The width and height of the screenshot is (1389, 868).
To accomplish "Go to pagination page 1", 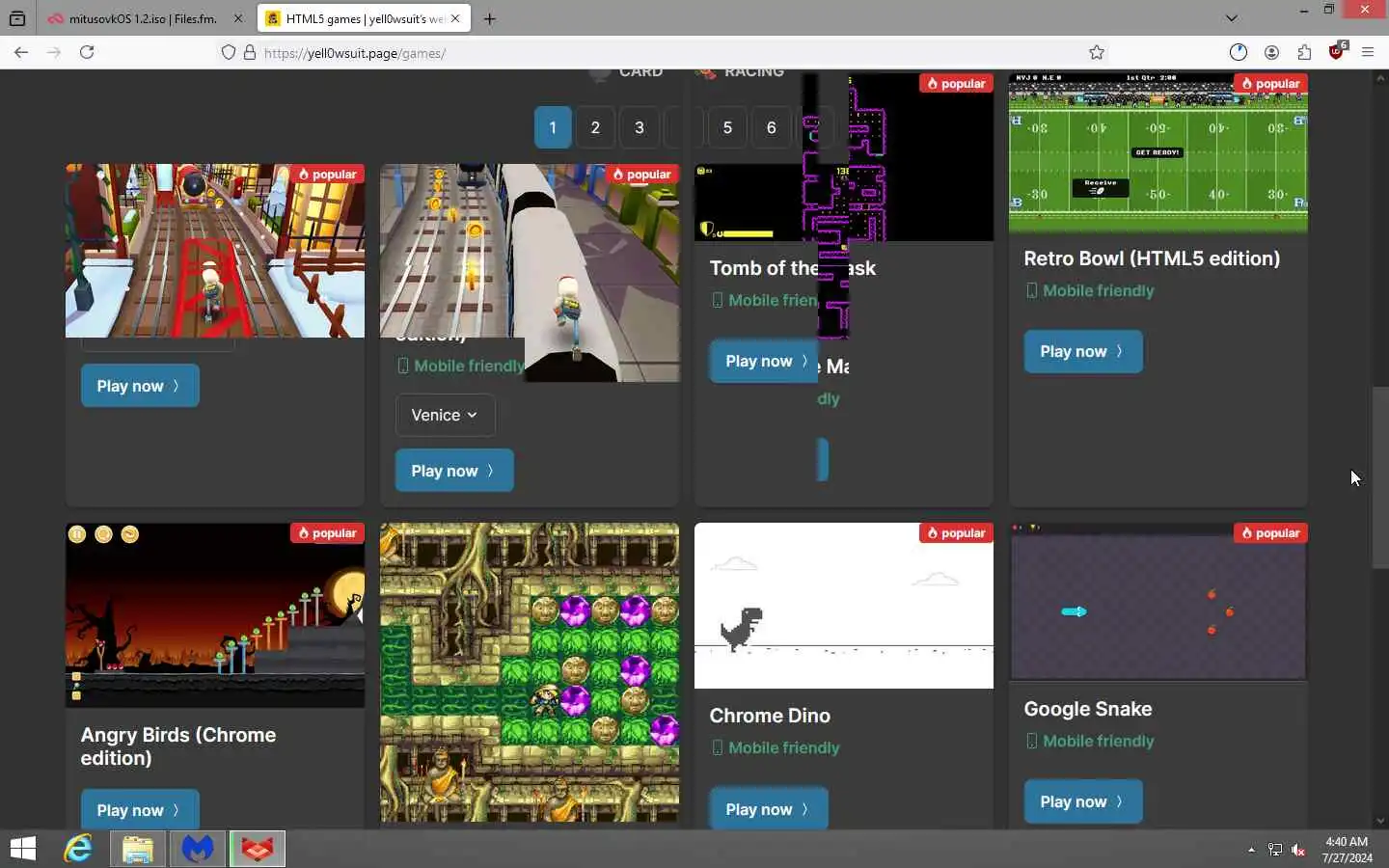I will (x=553, y=127).
